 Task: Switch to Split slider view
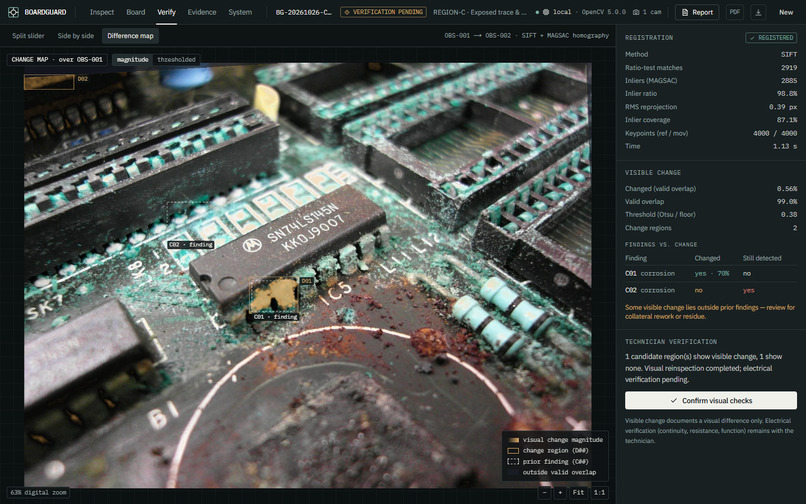(x=28, y=36)
